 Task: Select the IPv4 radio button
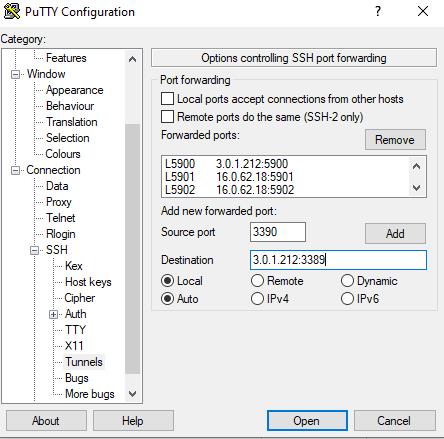257,298
